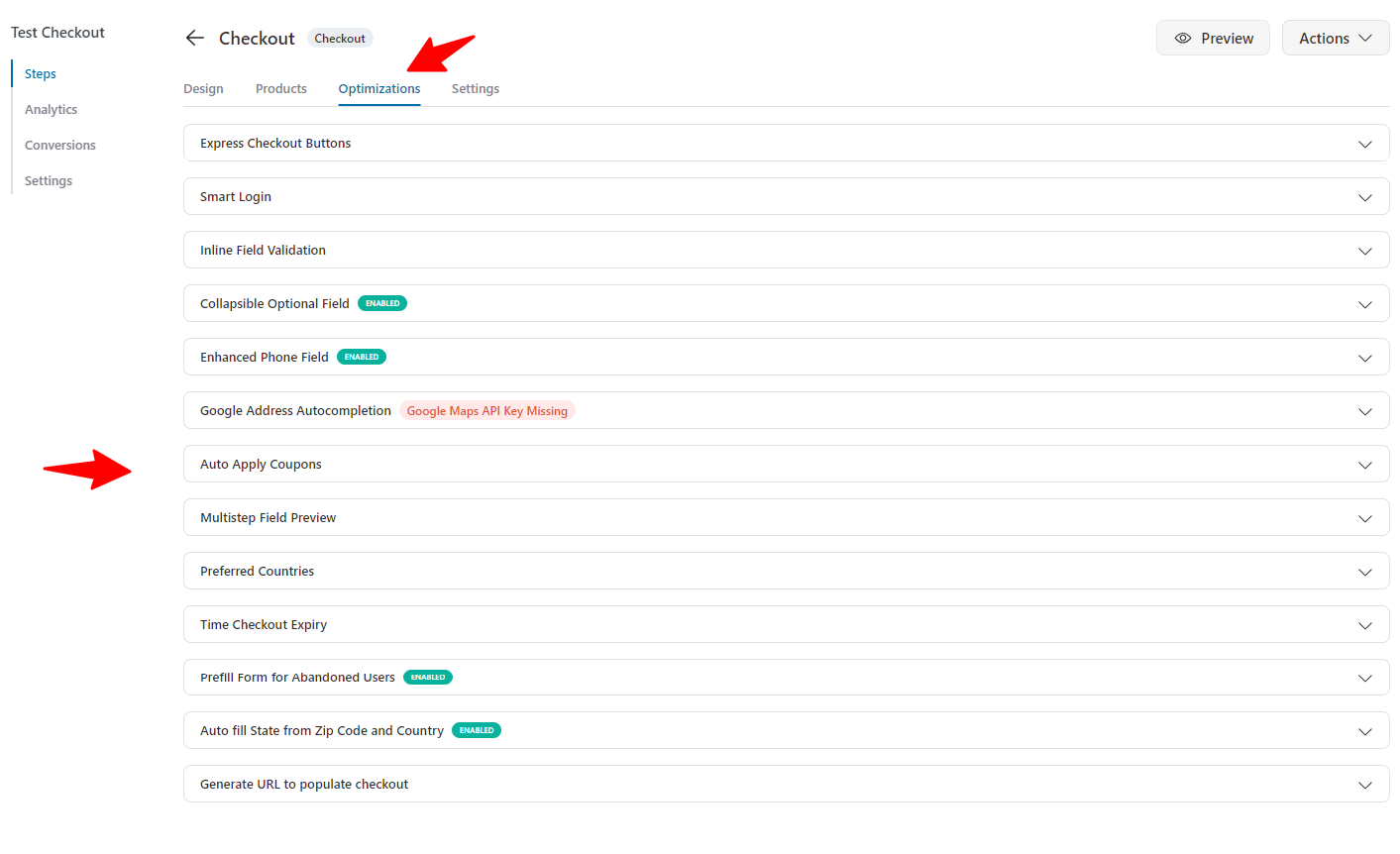Image resolution: width=1400 pixels, height=854 pixels.
Task: Open the Settings tab beside Optimizations
Action: (x=476, y=88)
